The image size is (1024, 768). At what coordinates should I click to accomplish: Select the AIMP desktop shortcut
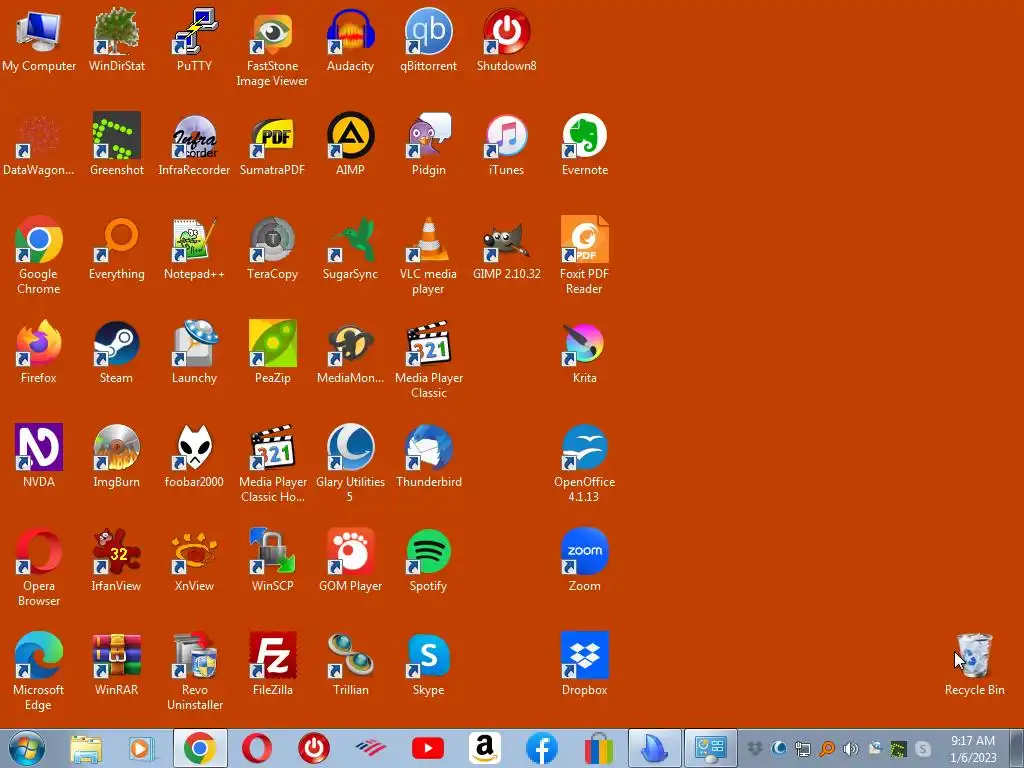pos(351,135)
